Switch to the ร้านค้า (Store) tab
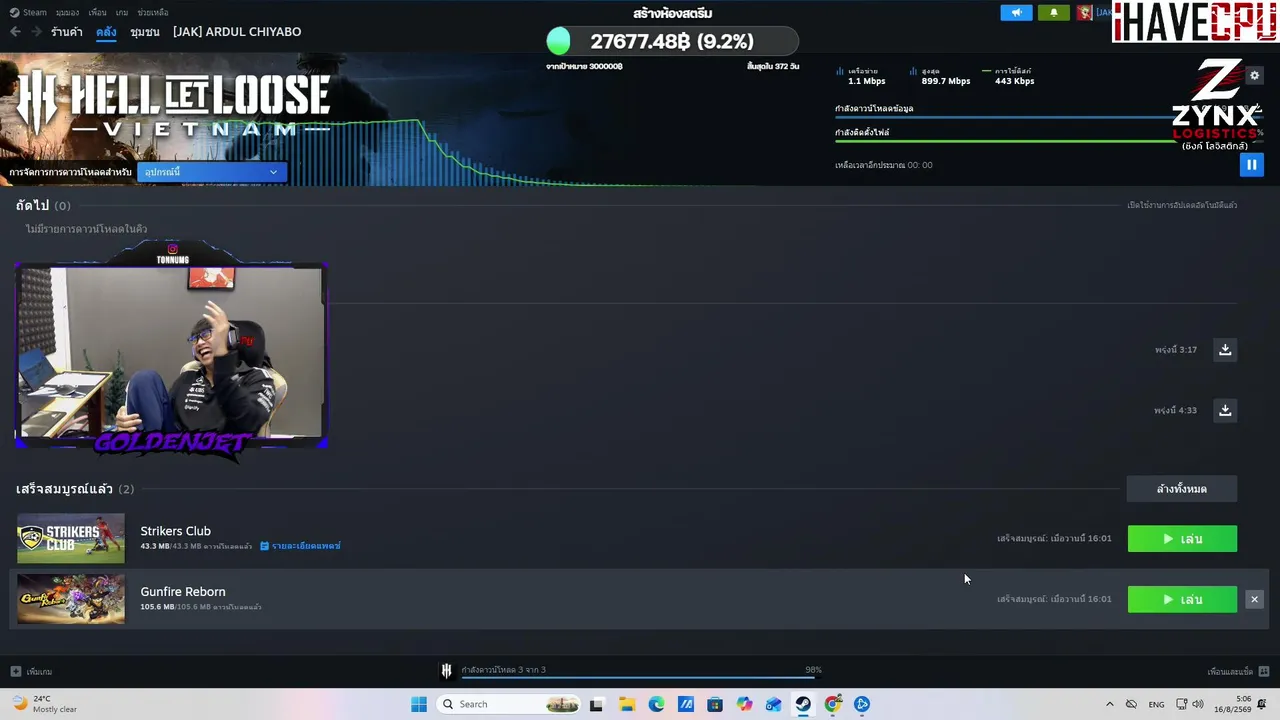 click(x=67, y=32)
